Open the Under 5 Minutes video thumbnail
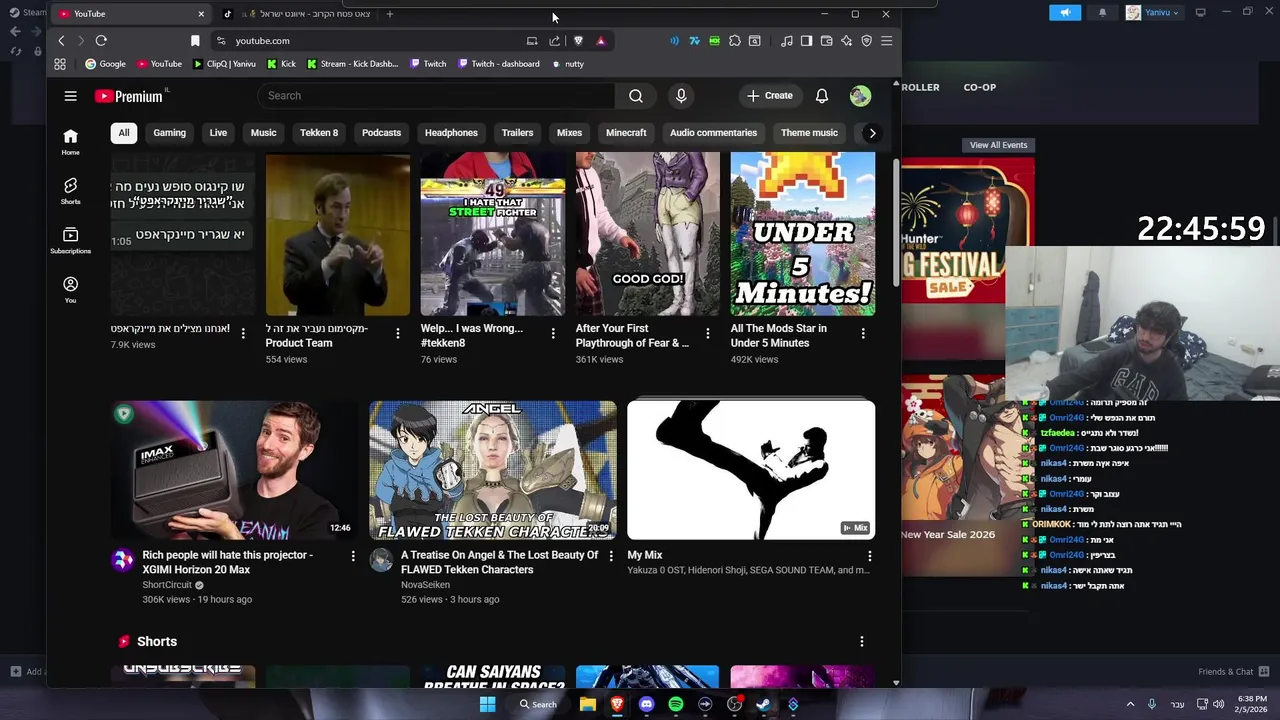This screenshot has width=1280, height=720. 803,234
